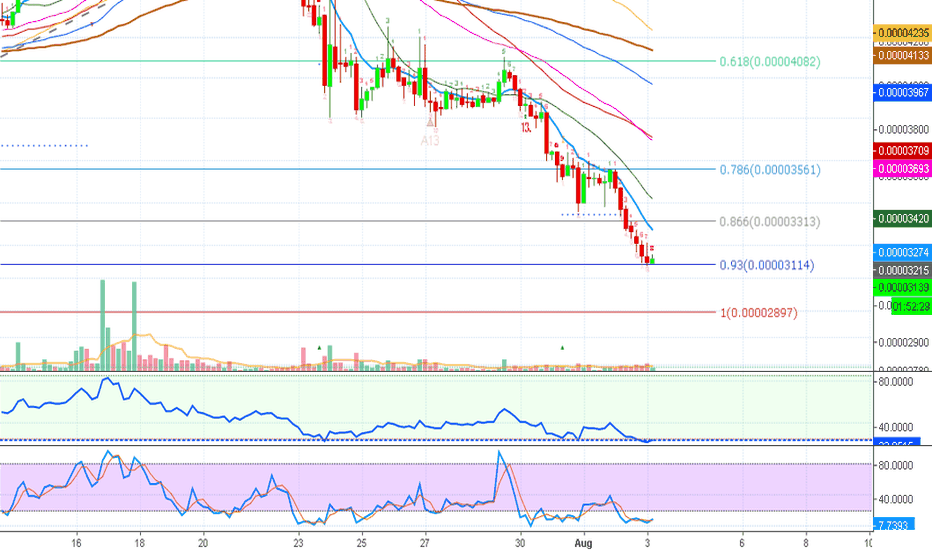Click 40.0000 in the purple-shaded indicator pane
932x550 pixels.
tap(896, 499)
